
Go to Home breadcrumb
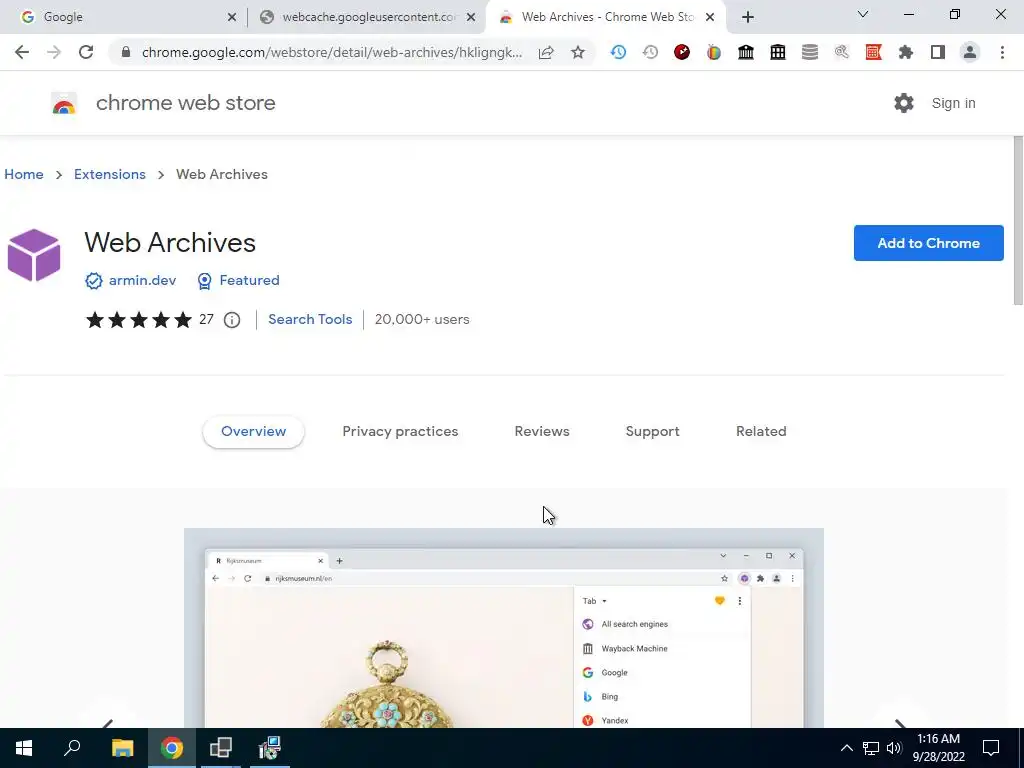click(x=24, y=174)
